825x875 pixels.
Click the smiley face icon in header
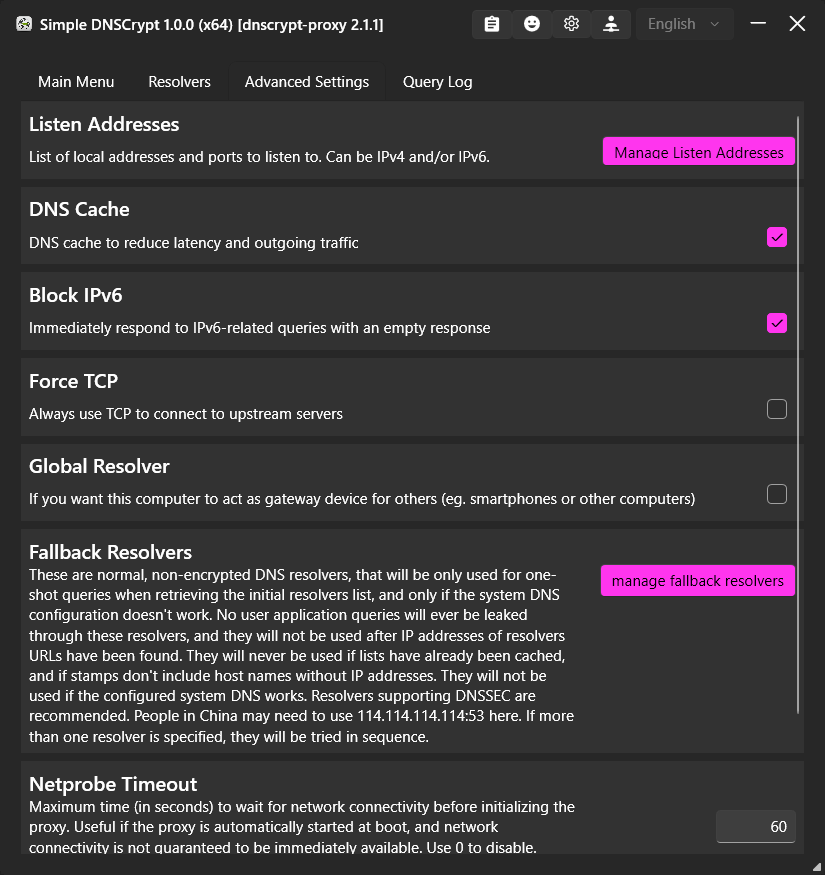click(x=531, y=24)
